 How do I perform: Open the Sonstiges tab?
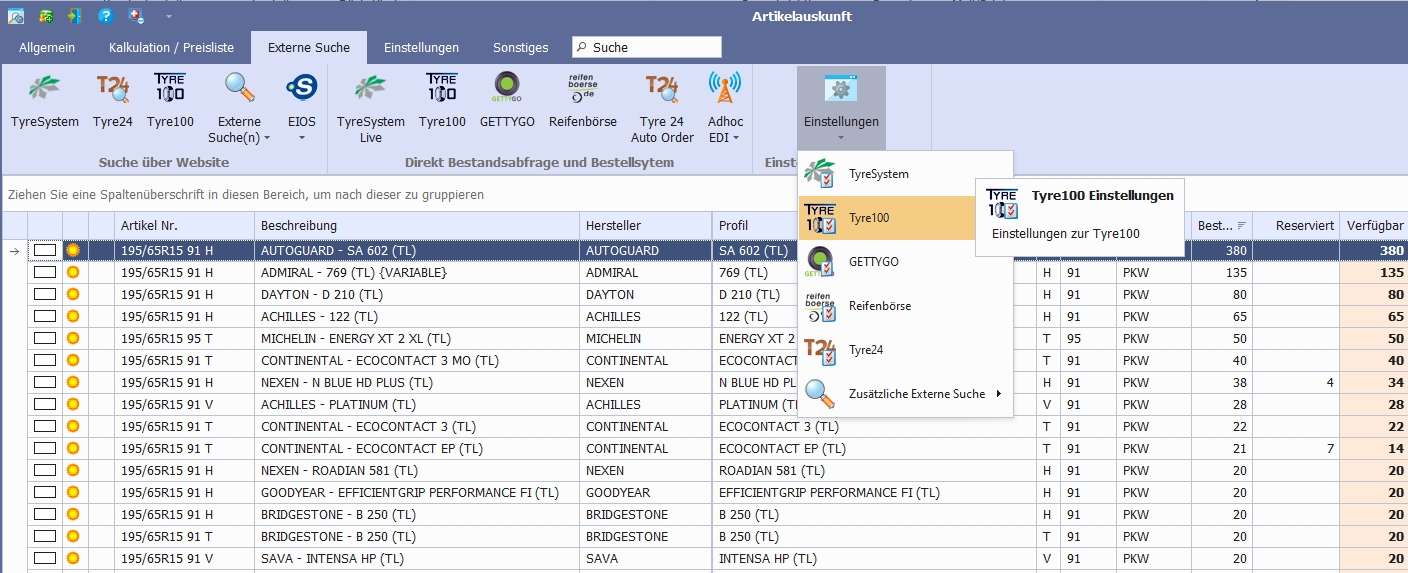(521, 47)
